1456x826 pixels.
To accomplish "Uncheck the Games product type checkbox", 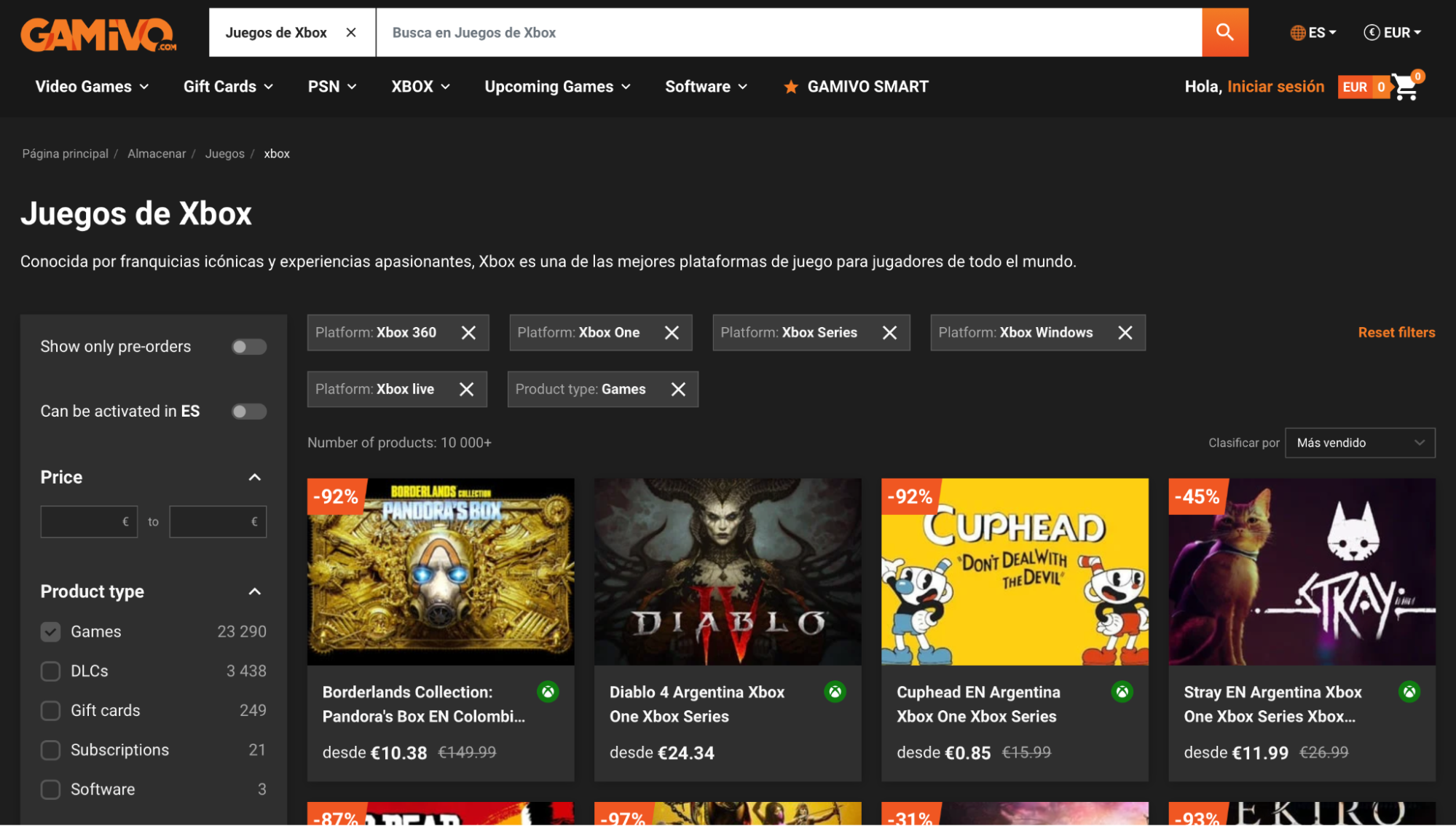I will [x=50, y=632].
